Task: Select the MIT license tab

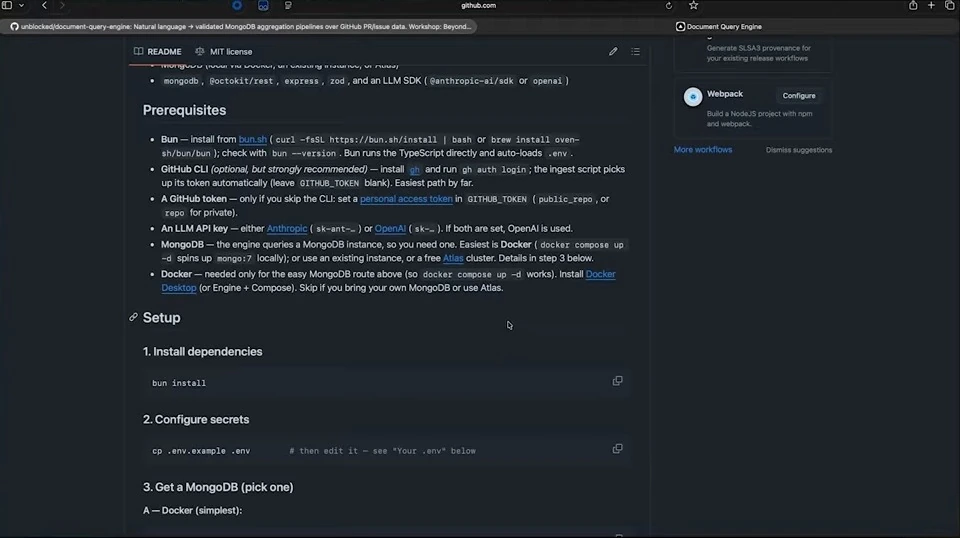Action: click(x=223, y=51)
